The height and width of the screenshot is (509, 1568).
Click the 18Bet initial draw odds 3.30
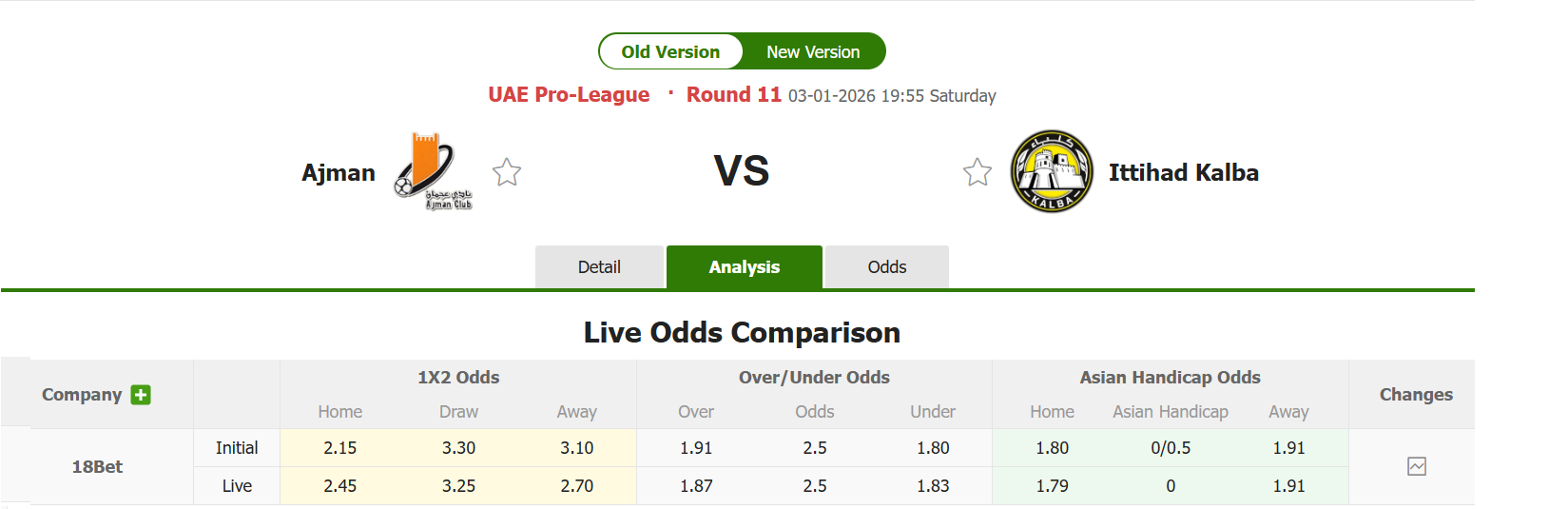tap(458, 448)
